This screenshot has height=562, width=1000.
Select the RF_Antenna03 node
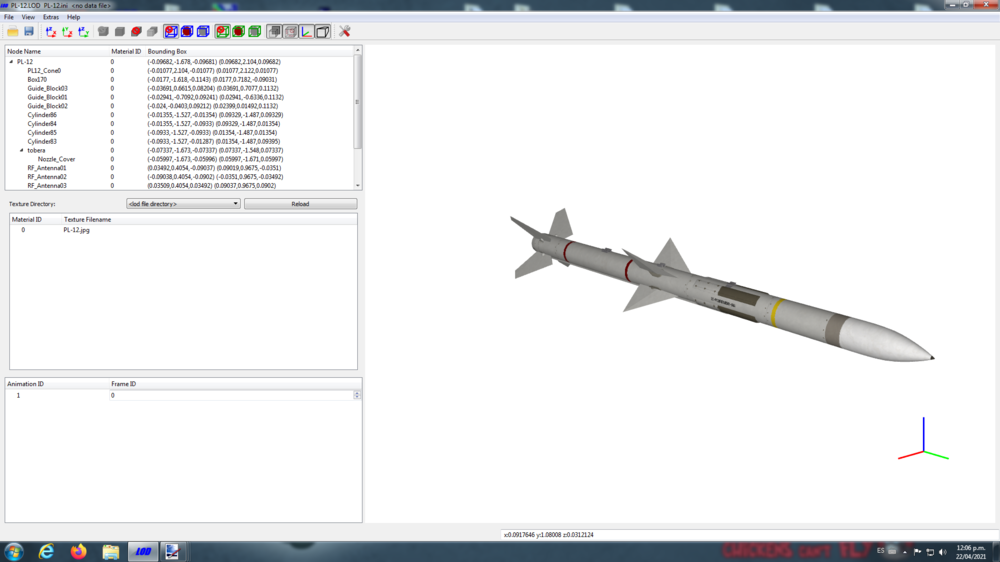(47, 186)
